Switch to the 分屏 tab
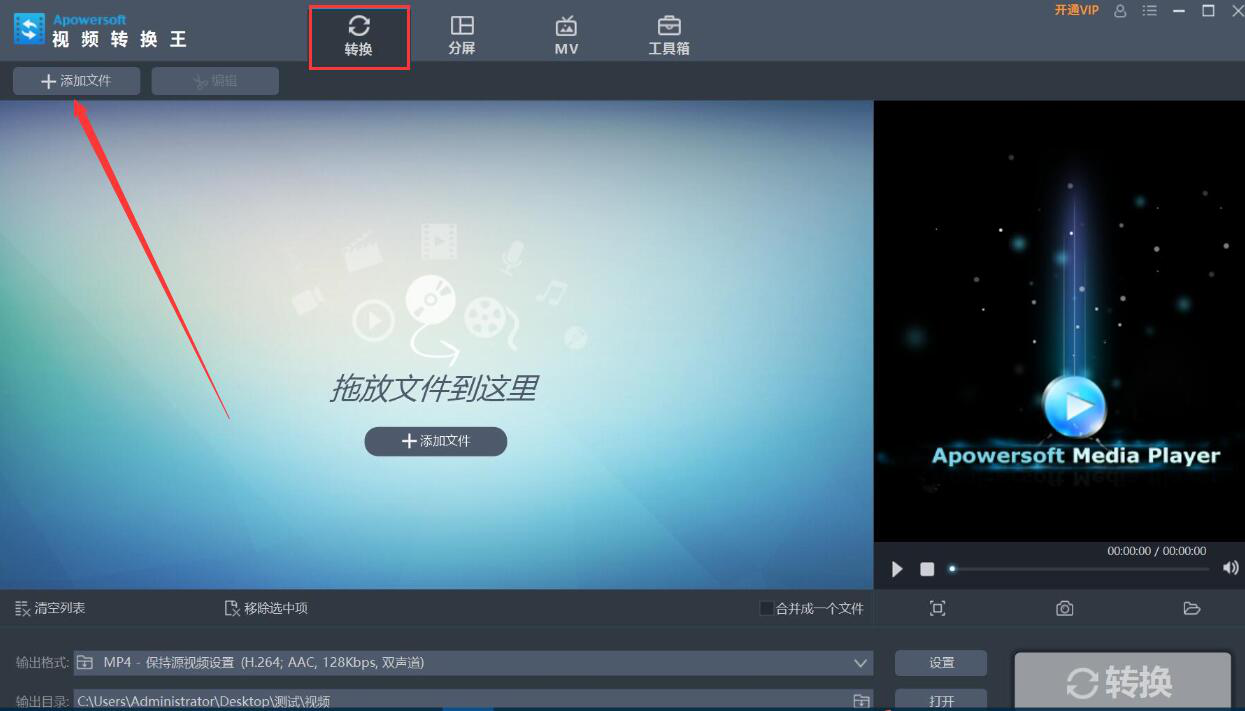 [462, 36]
